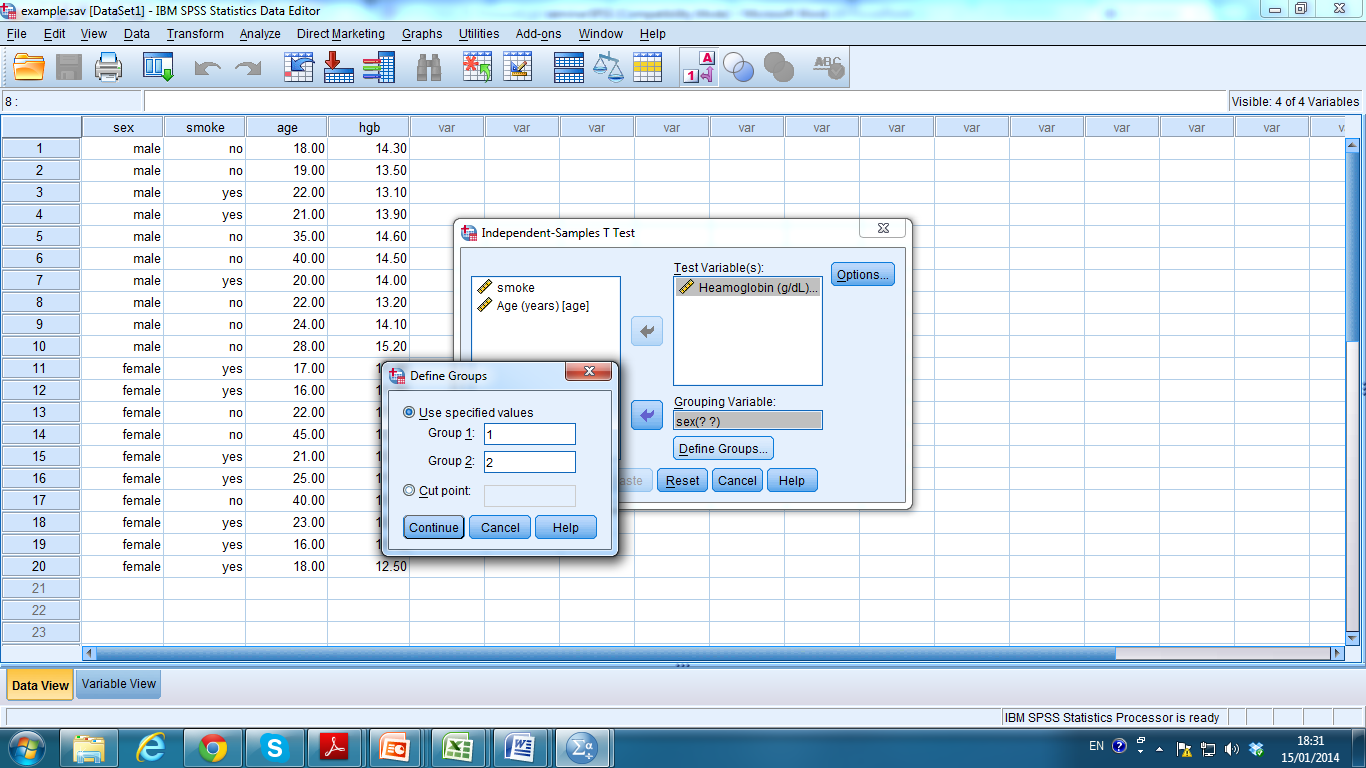Click Cancel in Define Groups dialog

click(x=500, y=527)
